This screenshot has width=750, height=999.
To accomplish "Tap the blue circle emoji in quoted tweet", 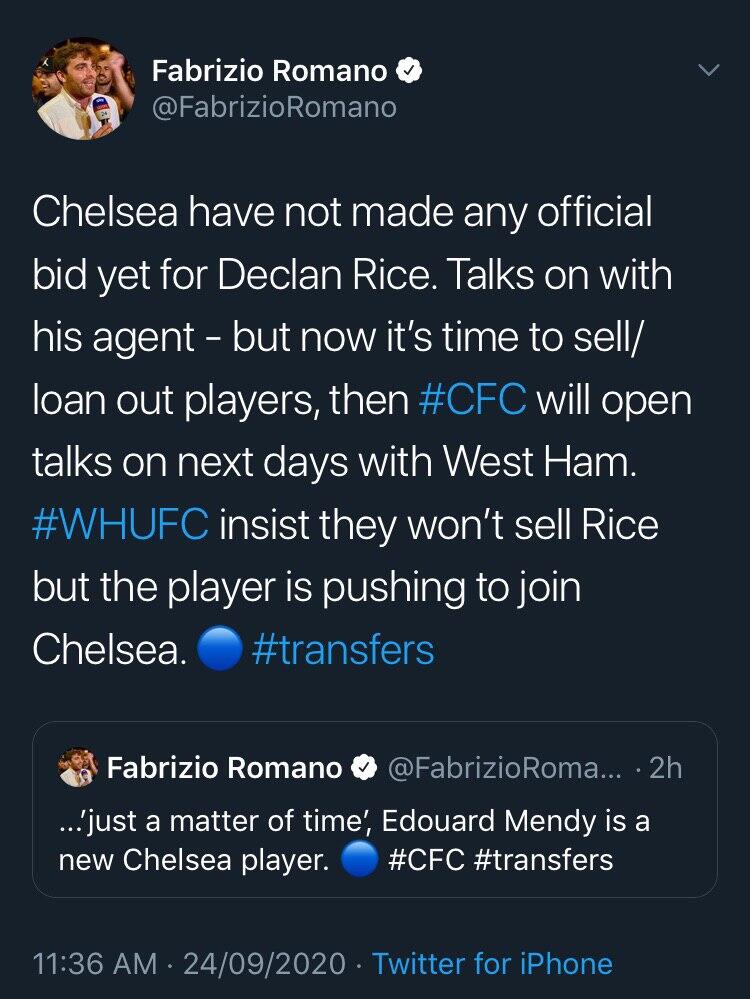I will tap(358, 859).
